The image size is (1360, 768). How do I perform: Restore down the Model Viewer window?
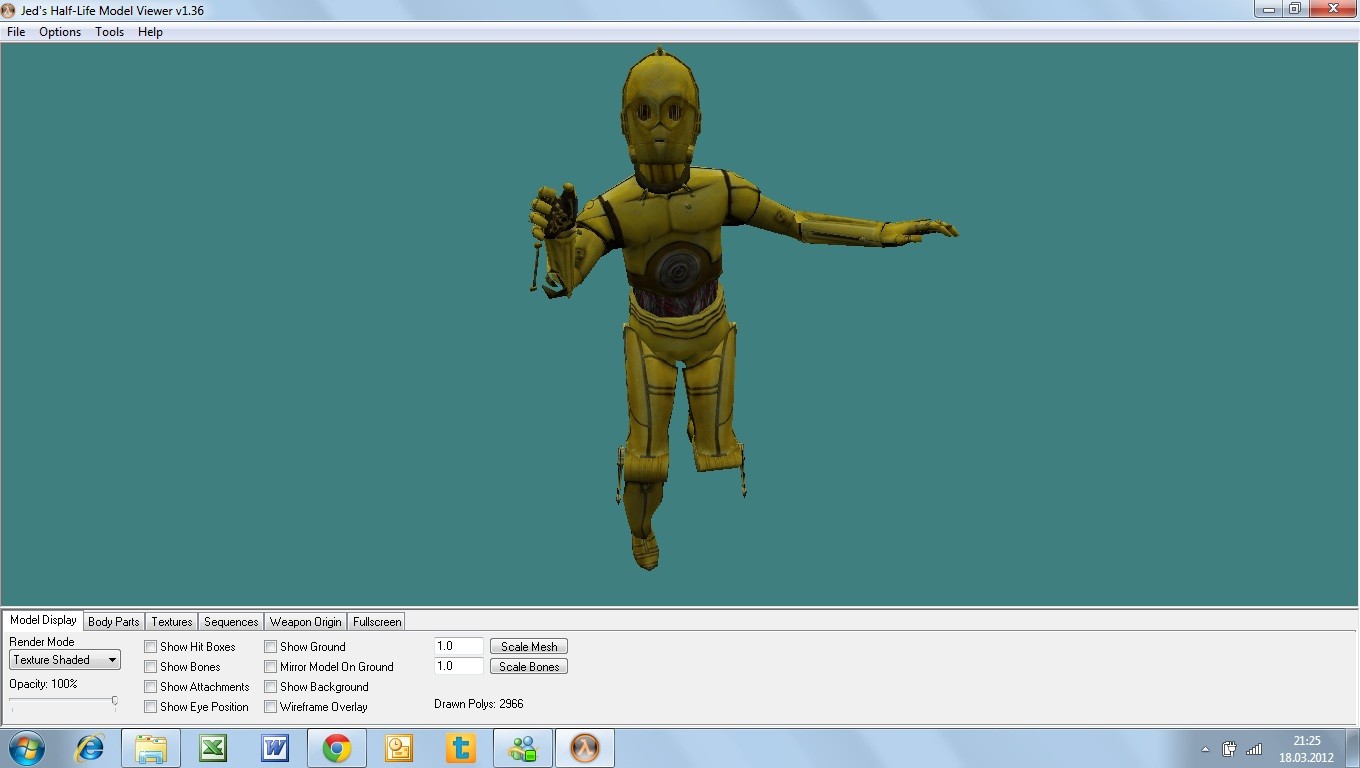click(x=1294, y=9)
